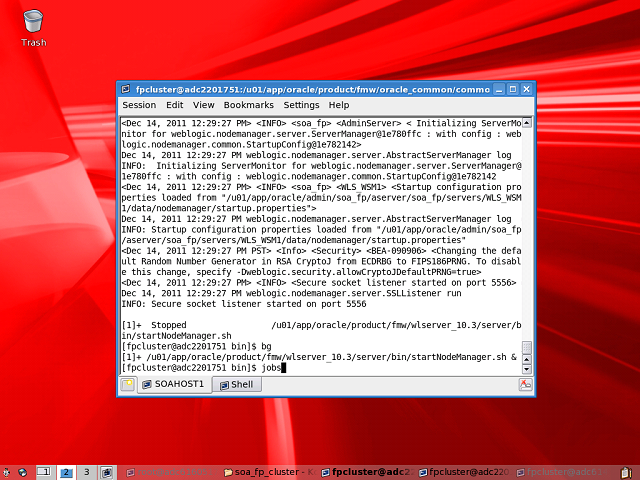This screenshot has width=640, height=480.
Task: Open the Trash icon on the desktop
Action: [33, 28]
